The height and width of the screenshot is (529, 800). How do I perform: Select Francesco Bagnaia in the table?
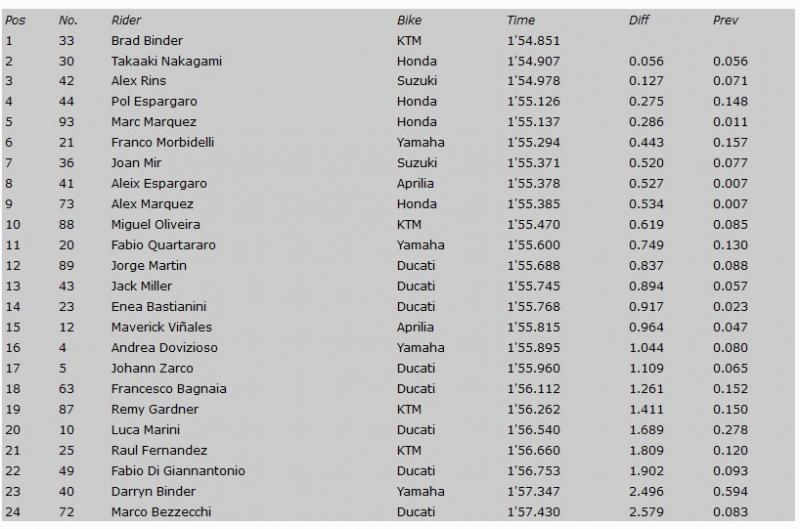tap(168, 389)
